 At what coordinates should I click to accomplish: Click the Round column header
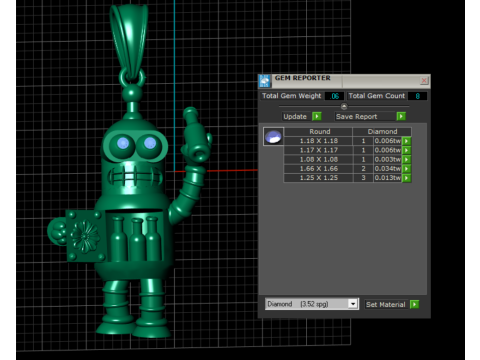(x=319, y=132)
